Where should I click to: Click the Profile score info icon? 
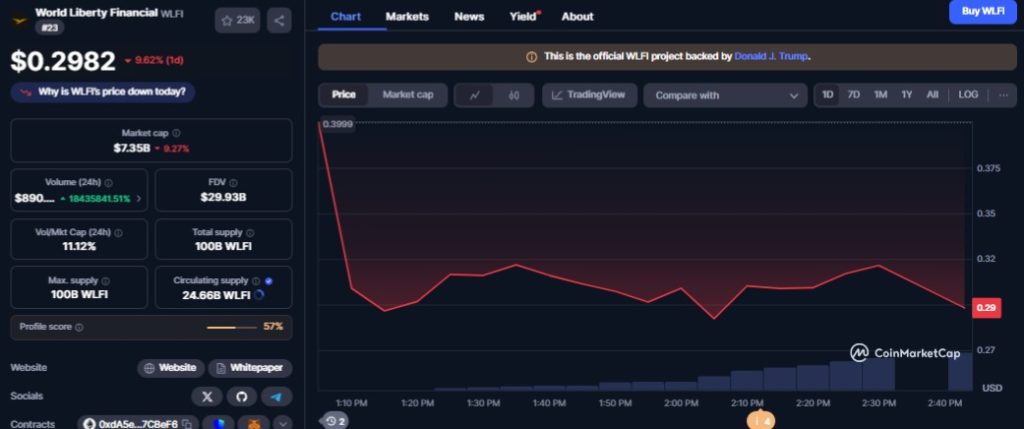79,327
